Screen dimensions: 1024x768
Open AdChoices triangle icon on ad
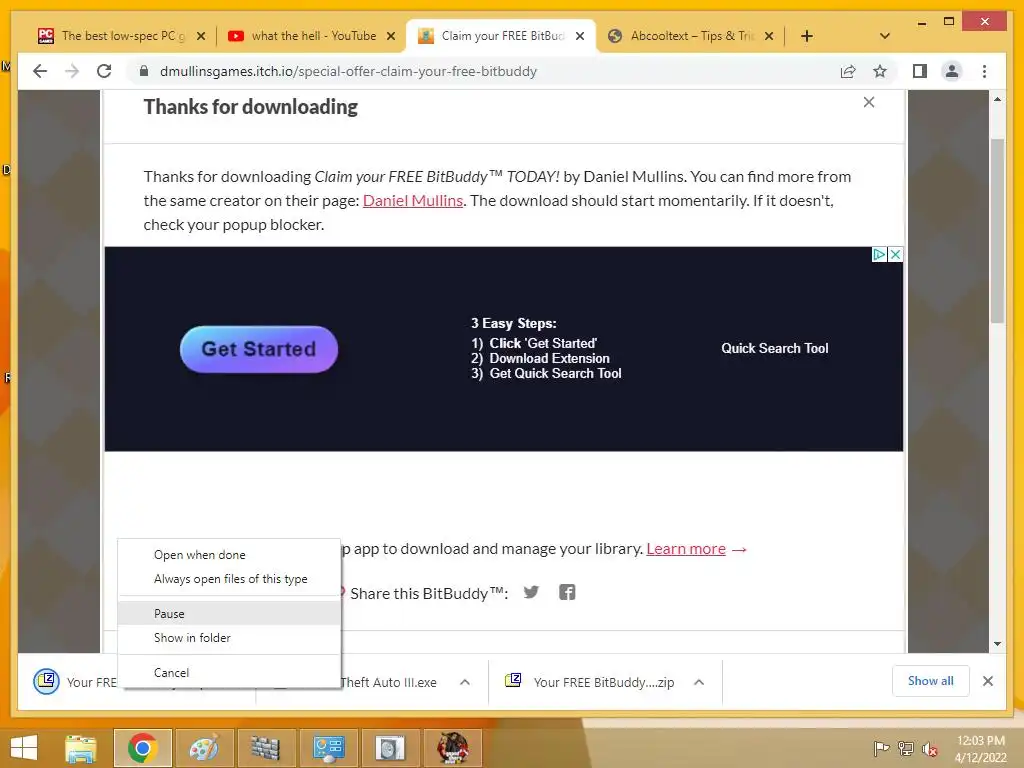point(879,254)
